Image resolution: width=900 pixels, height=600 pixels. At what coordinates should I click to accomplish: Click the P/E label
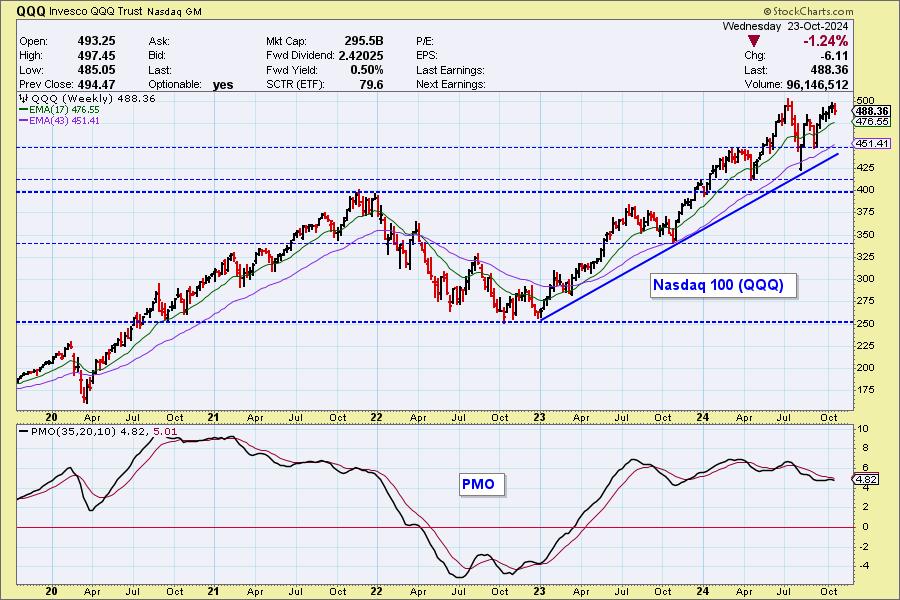pos(425,41)
